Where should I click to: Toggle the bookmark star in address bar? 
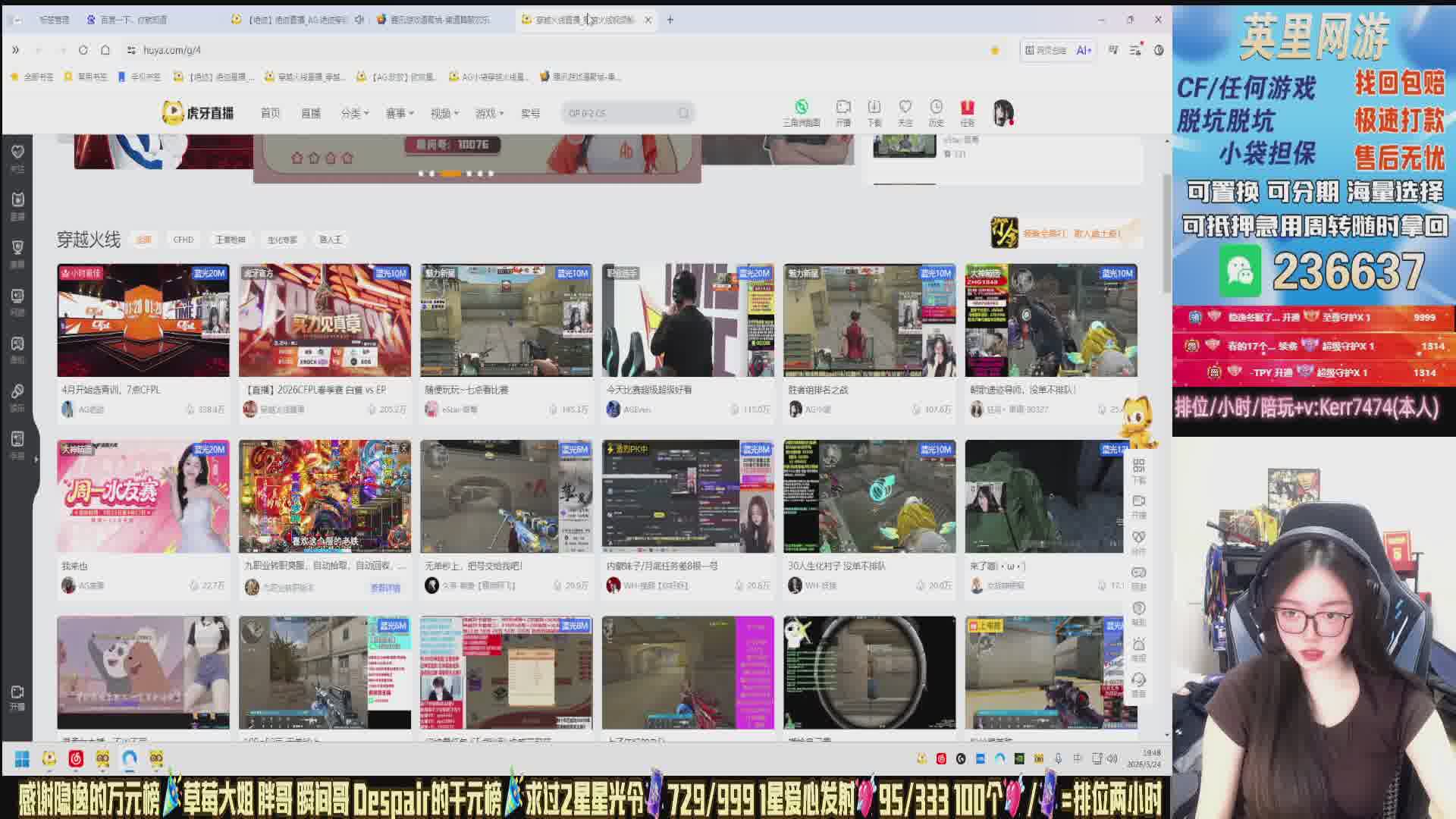pyautogui.click(x=995, y=50)
